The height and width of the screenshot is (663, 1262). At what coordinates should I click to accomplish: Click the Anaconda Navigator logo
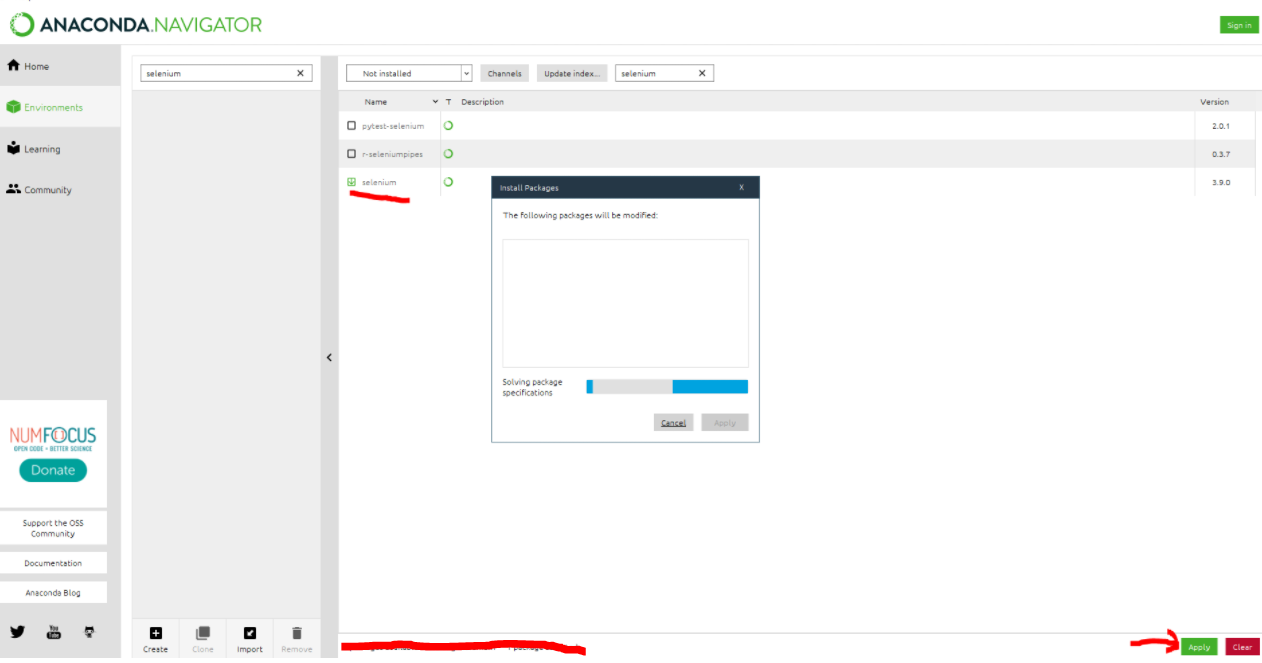point(136,24)
